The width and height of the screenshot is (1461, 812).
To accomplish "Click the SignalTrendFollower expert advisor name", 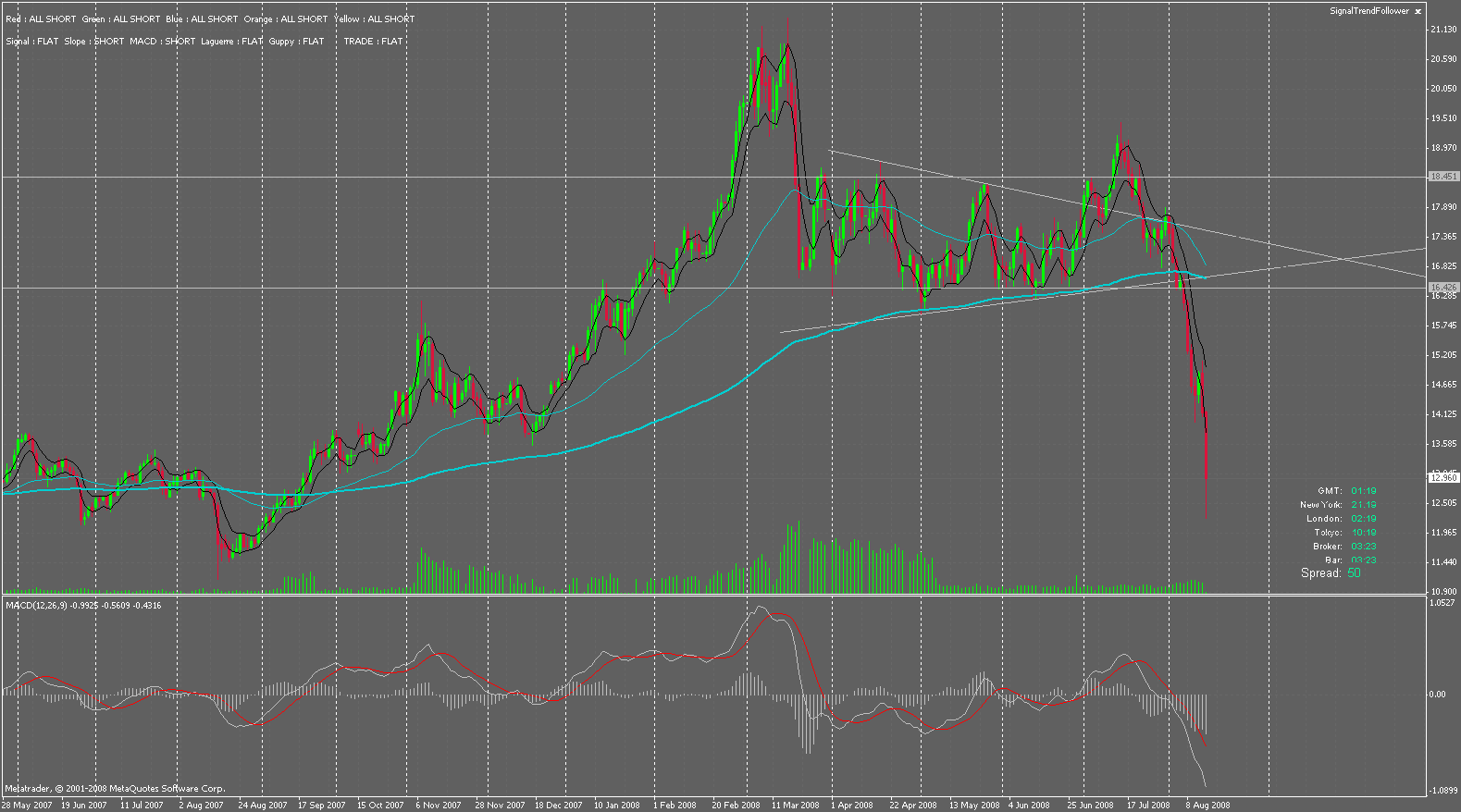I will [1368, 11].
